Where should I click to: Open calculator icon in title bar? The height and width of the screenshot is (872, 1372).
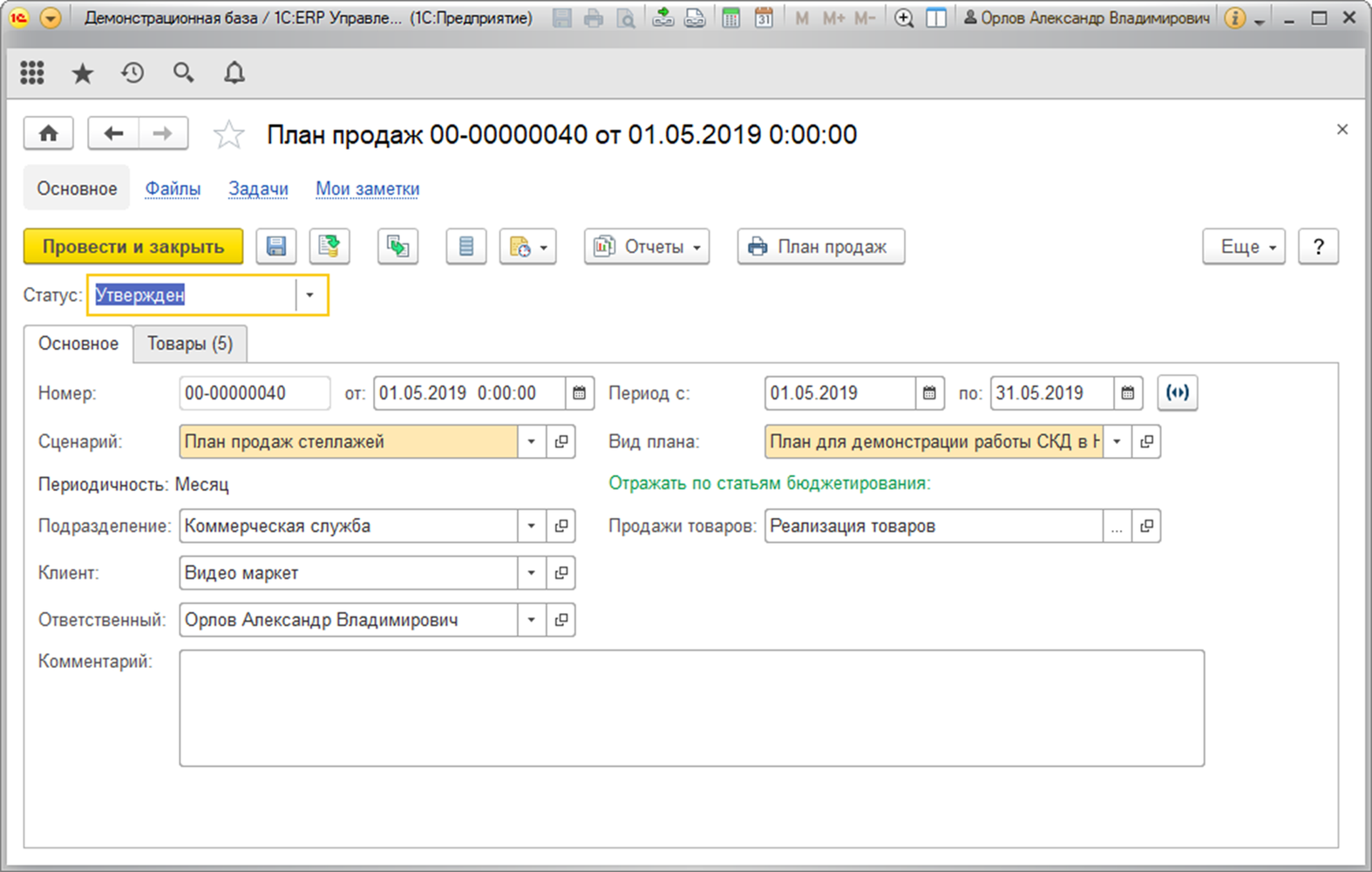[731, 17]
